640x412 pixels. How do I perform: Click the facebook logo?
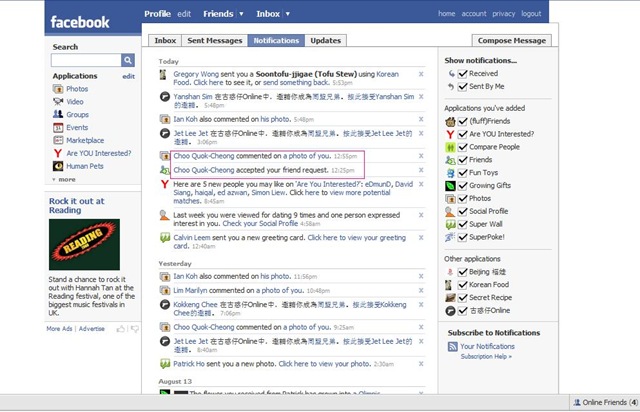(80, 22)
